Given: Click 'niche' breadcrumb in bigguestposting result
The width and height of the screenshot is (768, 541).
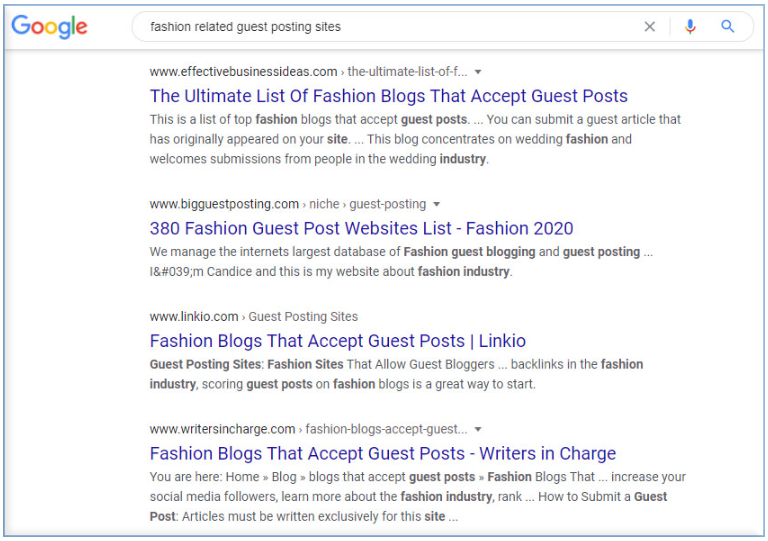Looking at the screenshot, I should coord(324,204).
